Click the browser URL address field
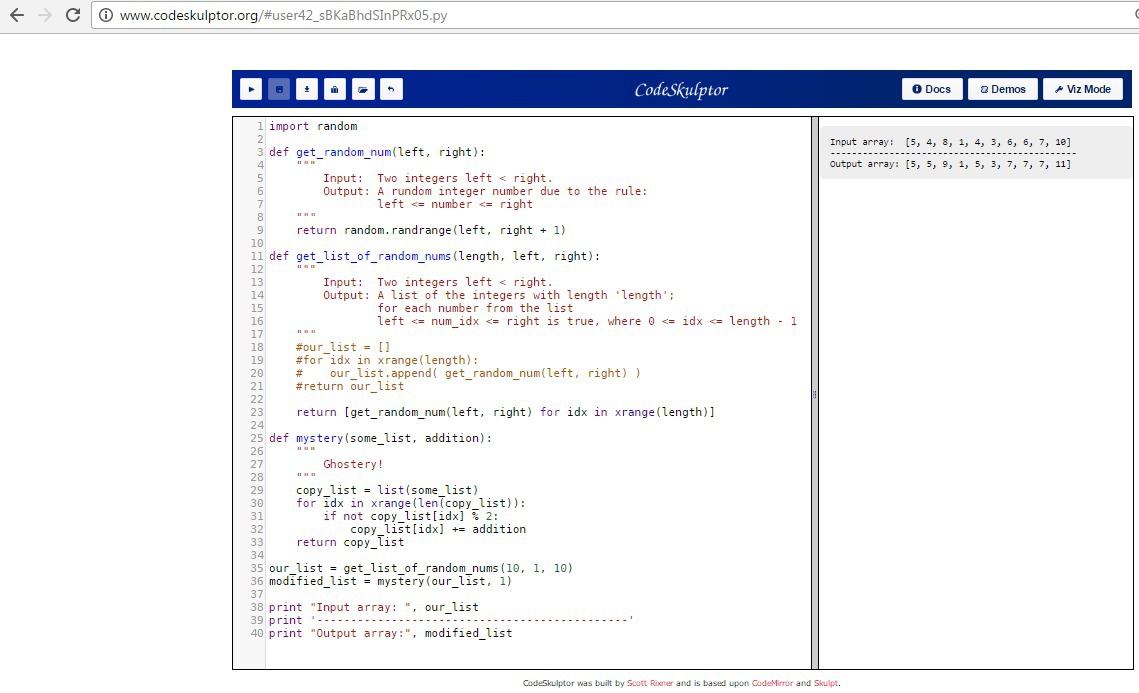 pos(617,15)
